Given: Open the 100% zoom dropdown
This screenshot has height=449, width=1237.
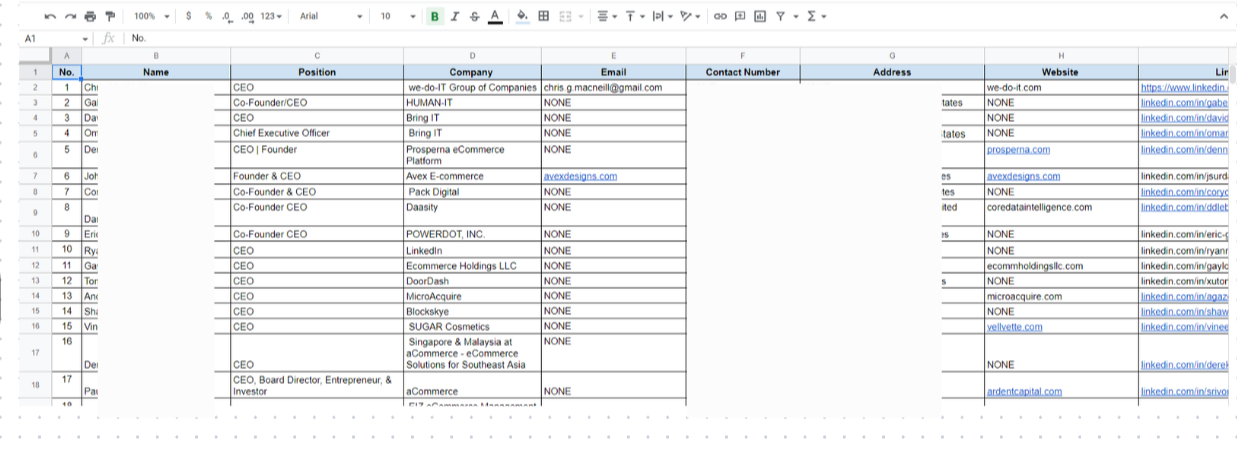Looking at the screenshot, I should 152,16.
